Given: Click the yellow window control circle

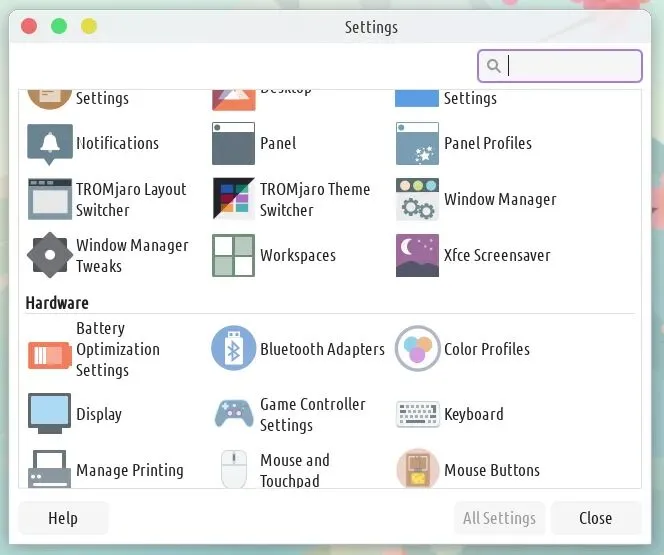Looking at the screenshot, I should tap(89, 26).
